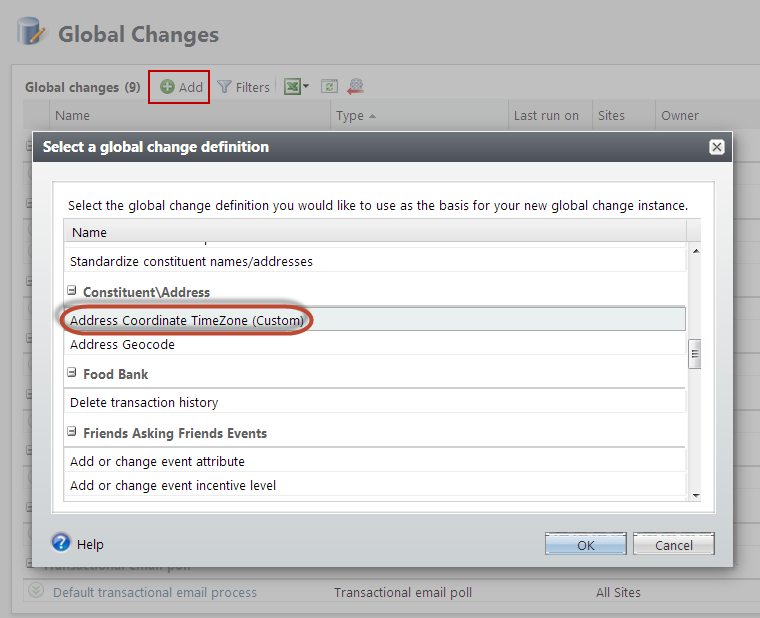Close the Select a global change definition dialog
Screen dimensions: 760x618
click(x=716, y=147)
